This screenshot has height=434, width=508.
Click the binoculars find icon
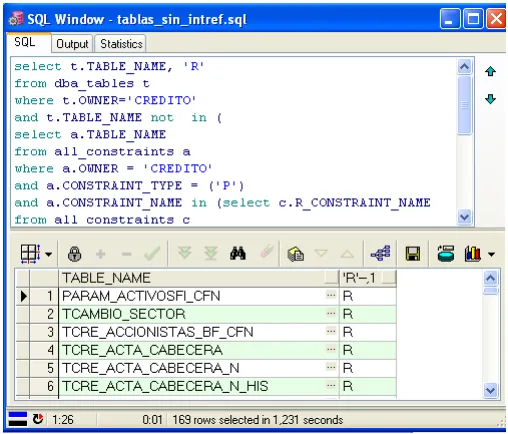[238, 254]
